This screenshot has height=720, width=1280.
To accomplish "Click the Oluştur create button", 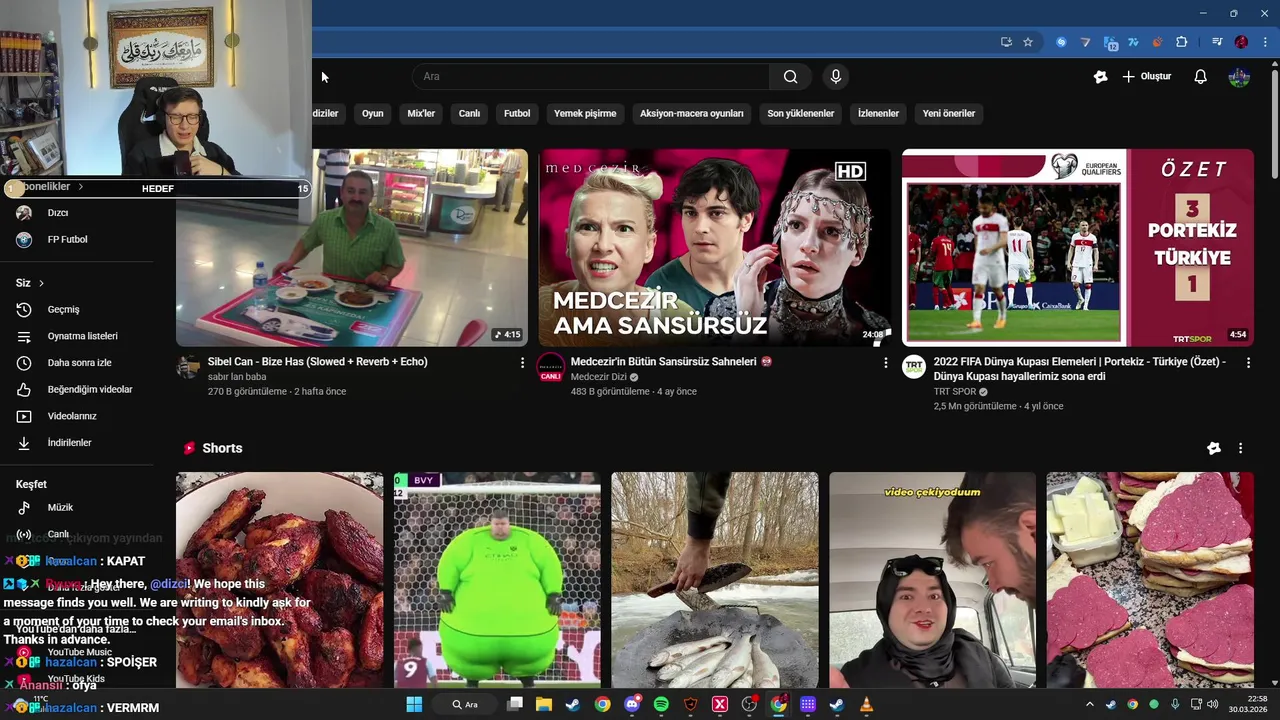I will 1146,77.
